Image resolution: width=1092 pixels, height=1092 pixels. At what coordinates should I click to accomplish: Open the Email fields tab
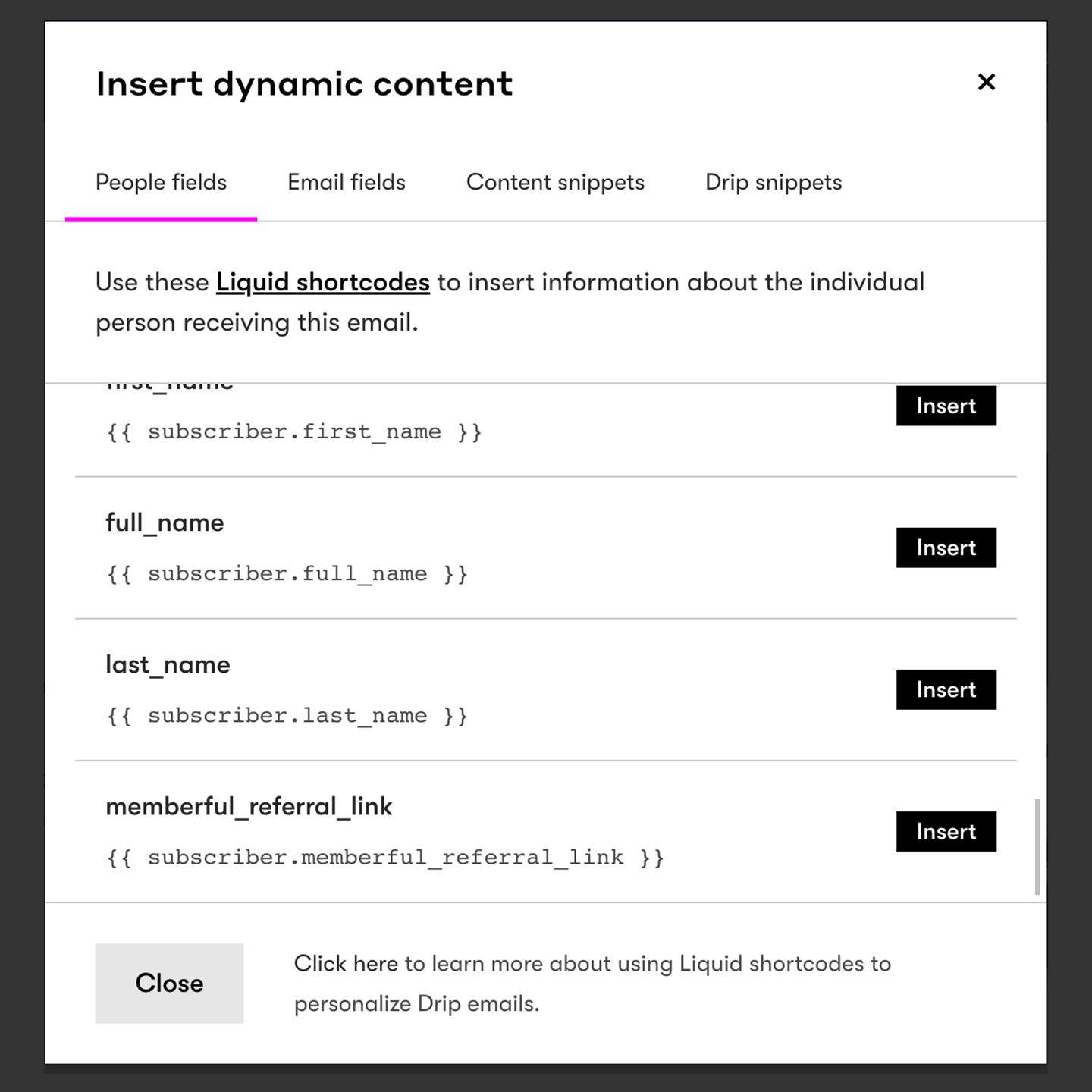coord(347,182)
